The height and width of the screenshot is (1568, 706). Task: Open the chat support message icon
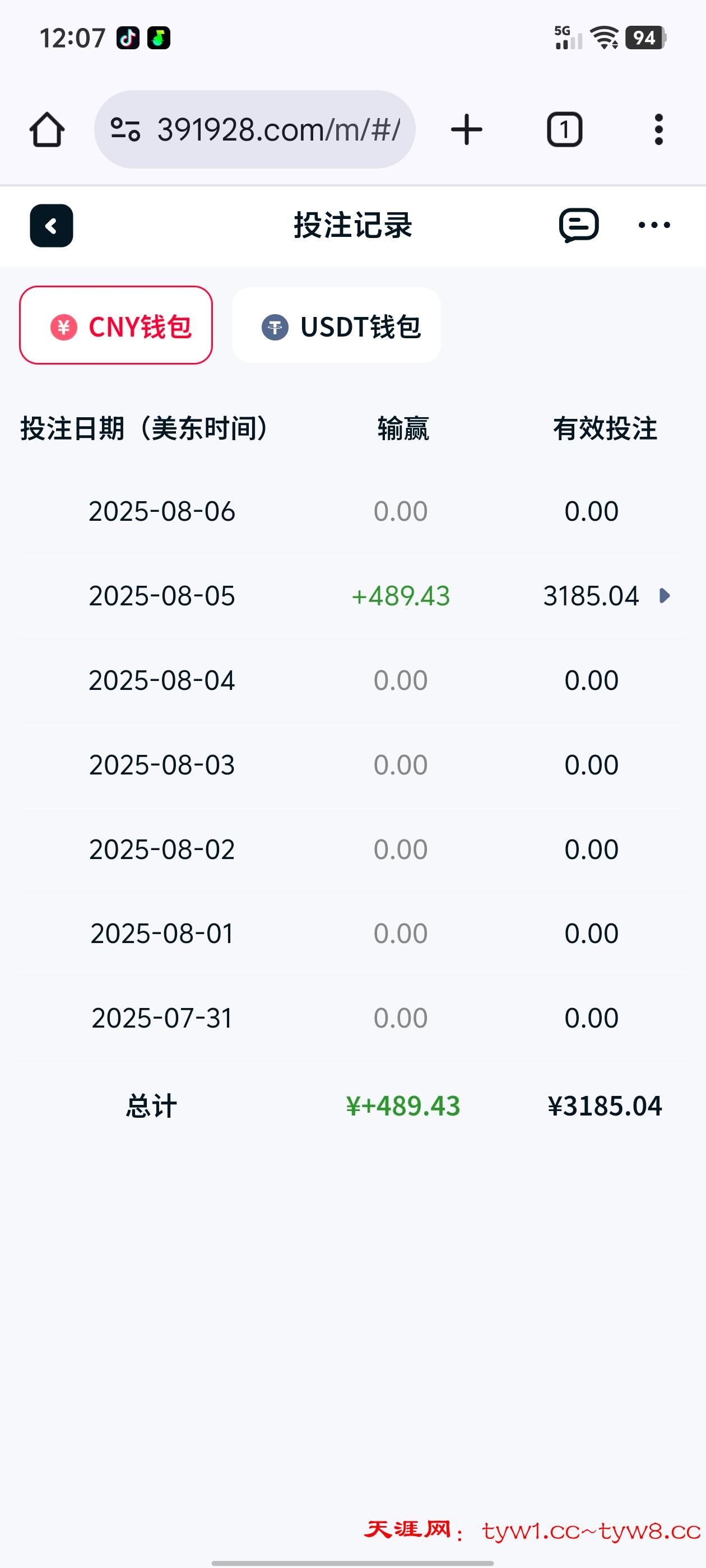[x=579, y=225]
